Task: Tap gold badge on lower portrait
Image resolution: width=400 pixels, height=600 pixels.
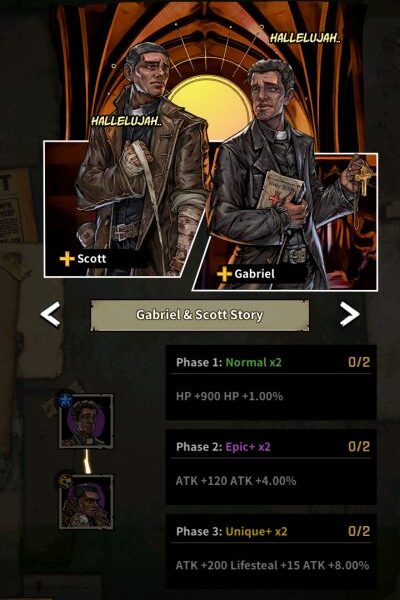Action: coord(65,481)
